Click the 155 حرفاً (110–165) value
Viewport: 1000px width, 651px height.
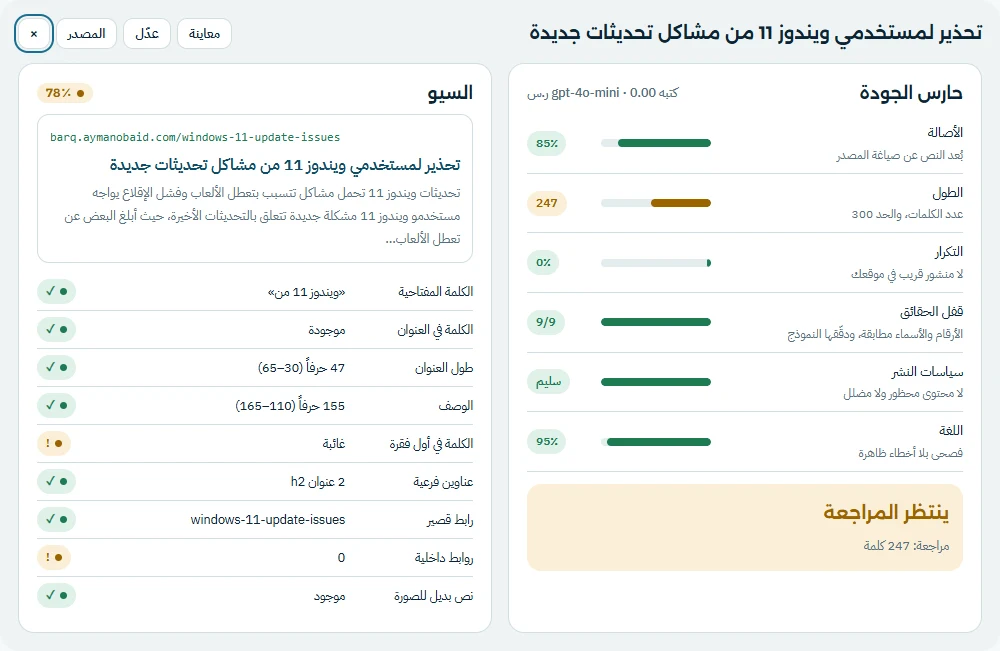290,406
